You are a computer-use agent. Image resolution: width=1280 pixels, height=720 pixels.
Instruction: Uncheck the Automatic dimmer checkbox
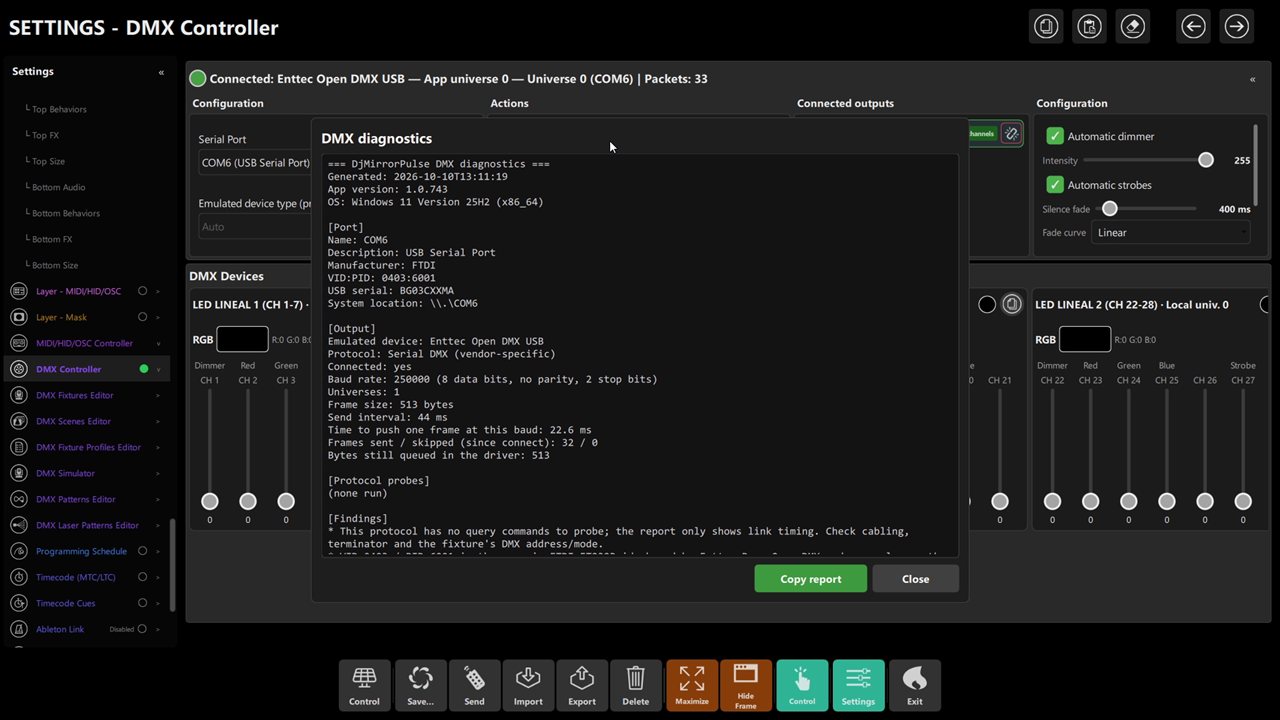click(x=1055, y=136)
